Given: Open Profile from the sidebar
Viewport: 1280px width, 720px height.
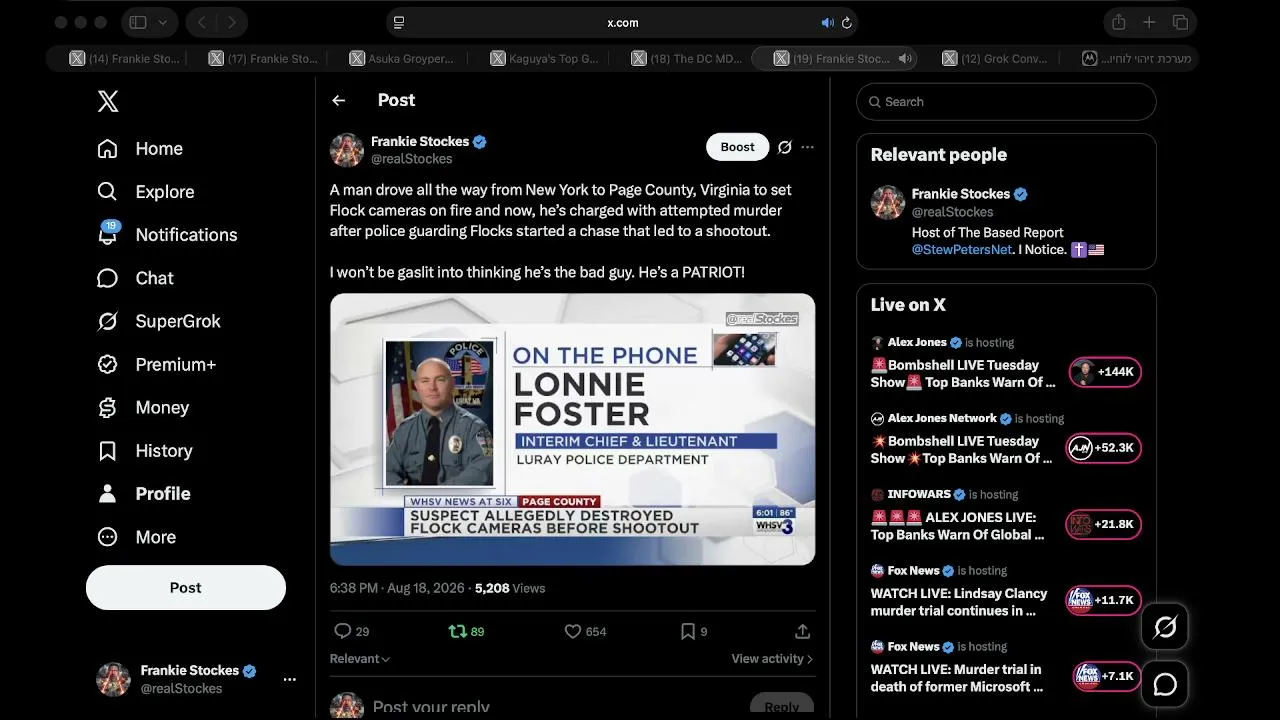Looking at the screenshot, I should coord(143,494).
